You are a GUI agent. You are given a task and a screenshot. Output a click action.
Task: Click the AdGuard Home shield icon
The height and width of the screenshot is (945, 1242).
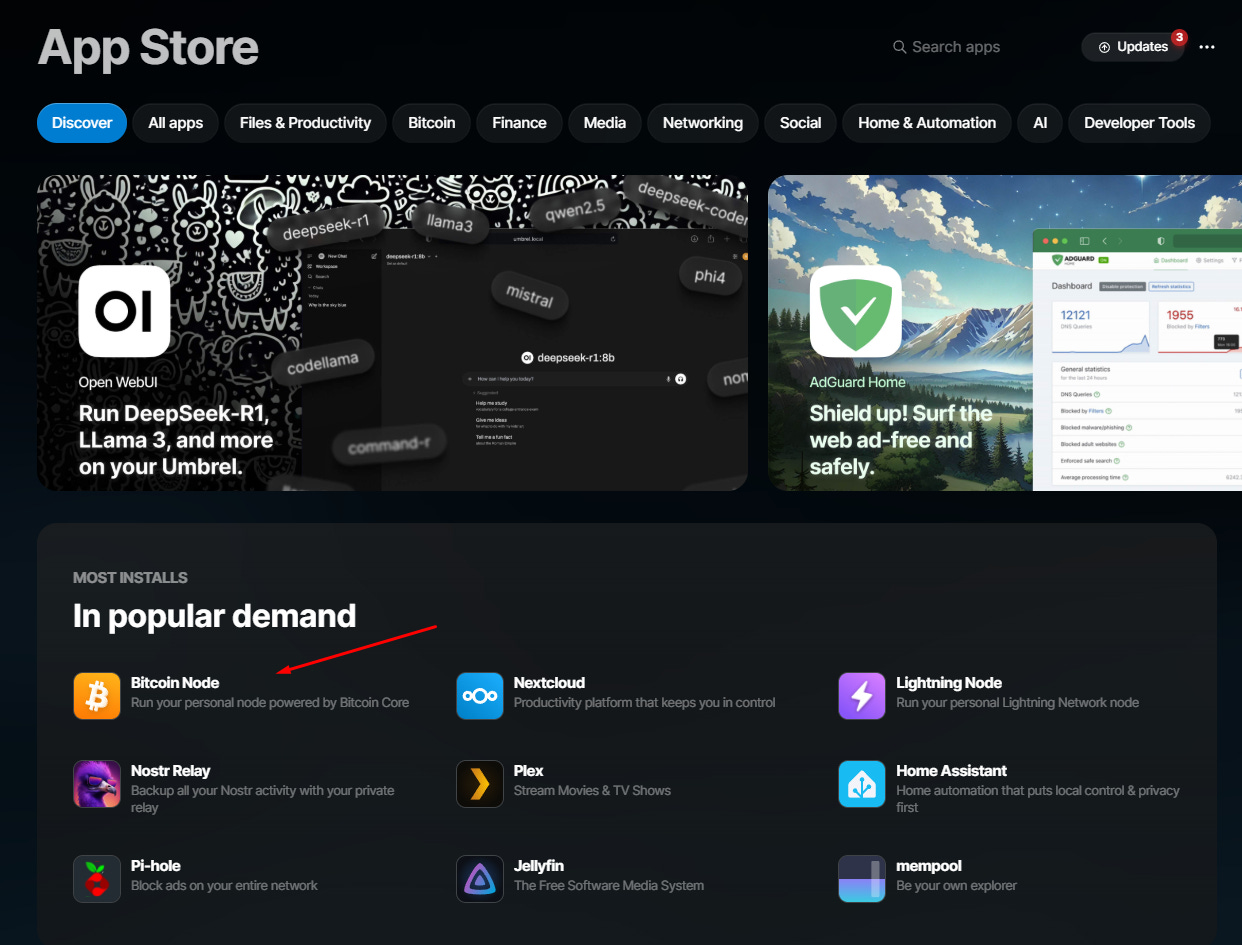pyautogui.click(x=855, y=311)
